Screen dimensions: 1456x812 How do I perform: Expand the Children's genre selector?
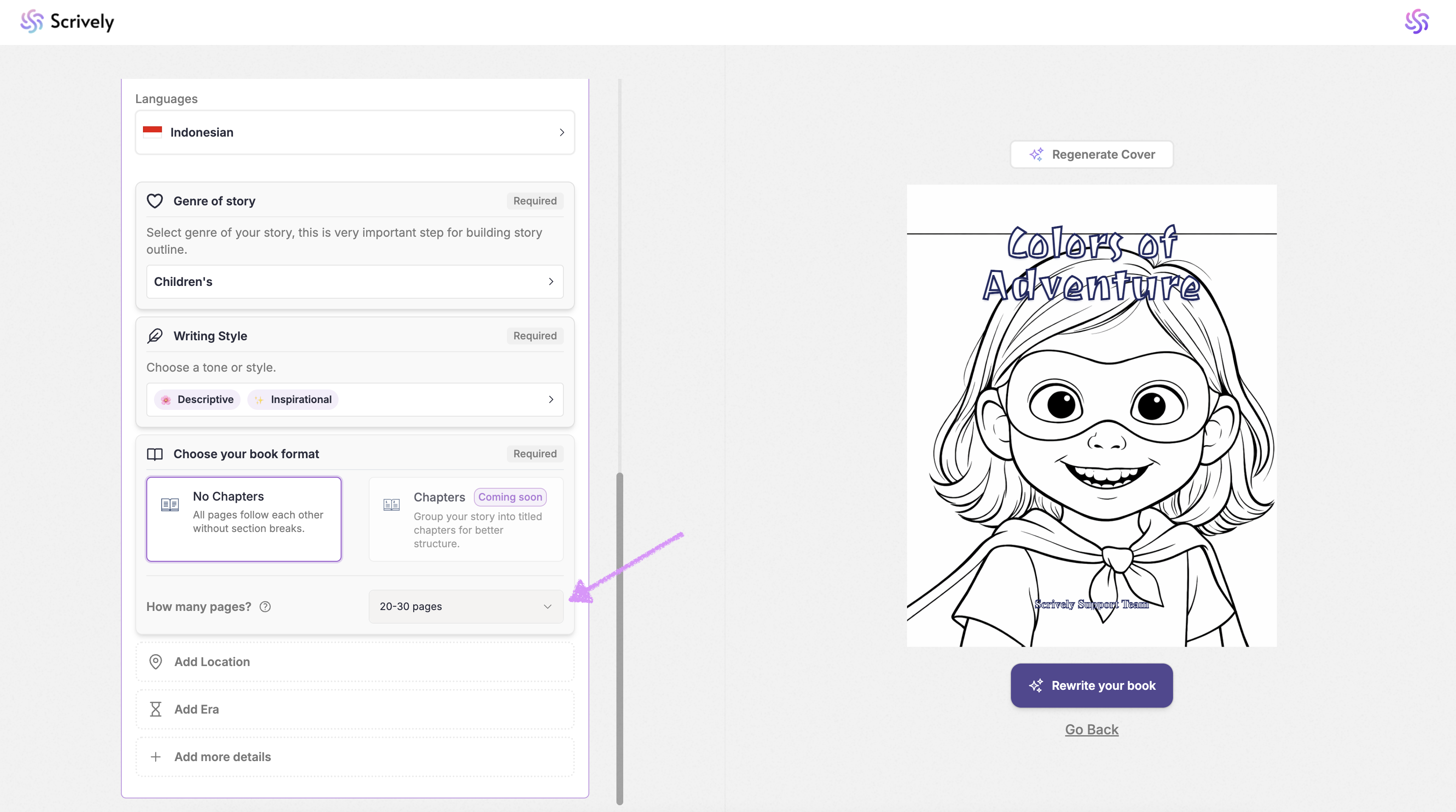click(x=354, y=281)
